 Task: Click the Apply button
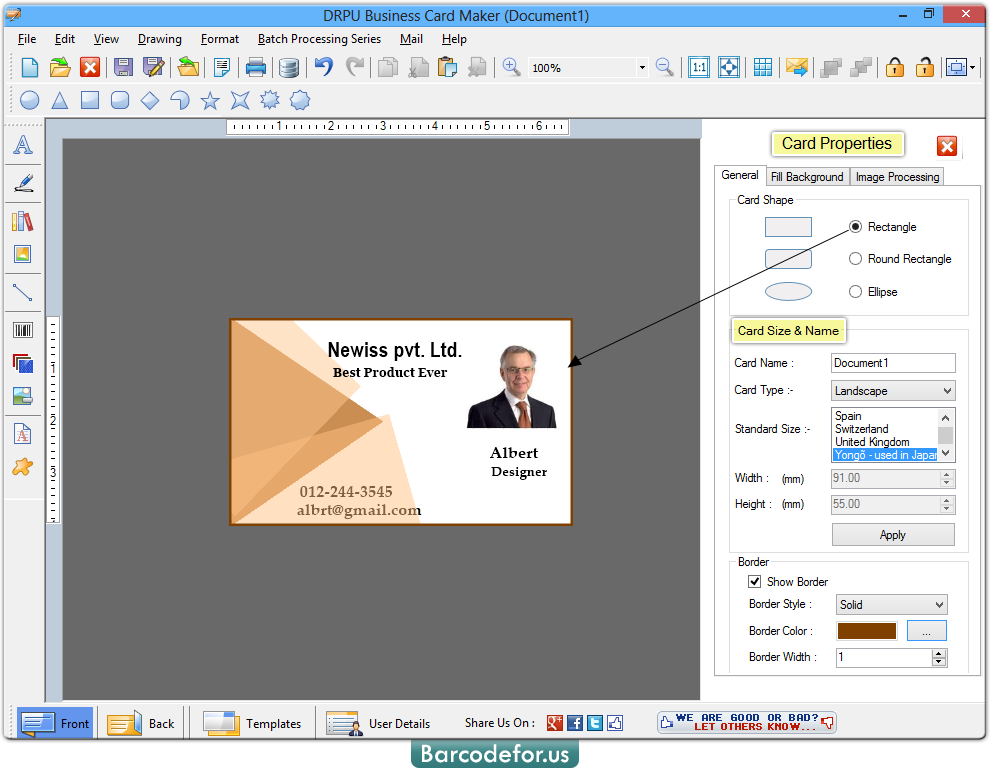(x=893, y=535)
